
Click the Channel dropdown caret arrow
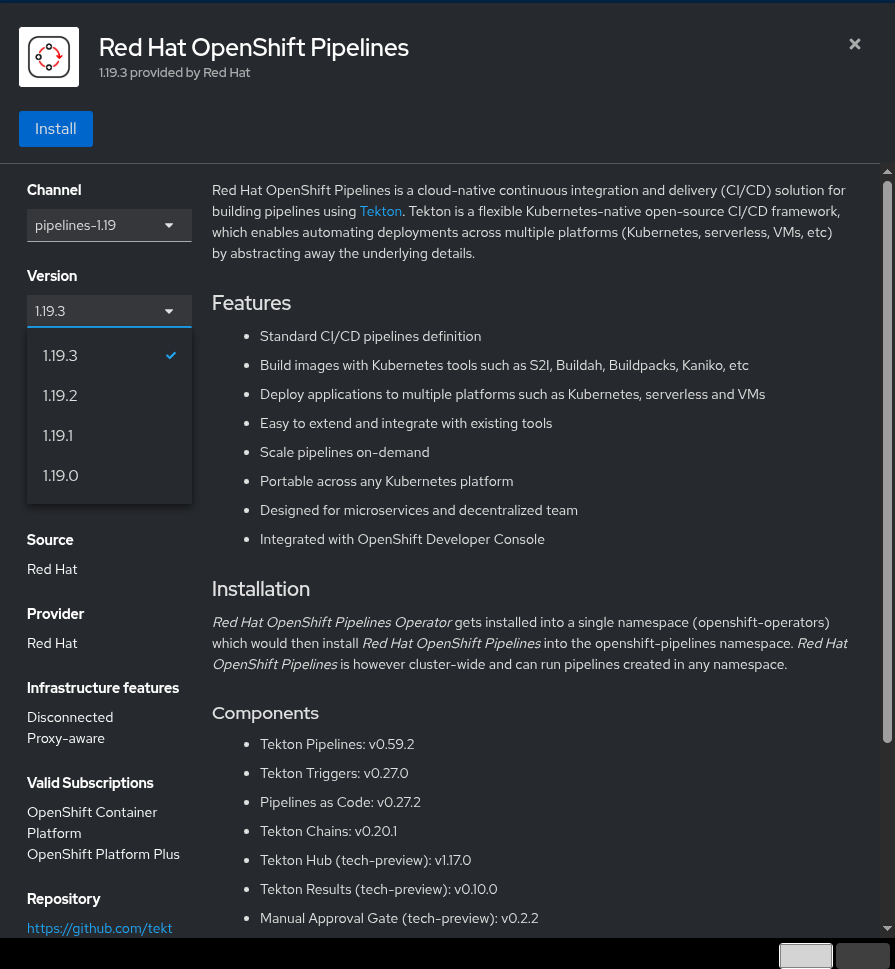(169, 225)
